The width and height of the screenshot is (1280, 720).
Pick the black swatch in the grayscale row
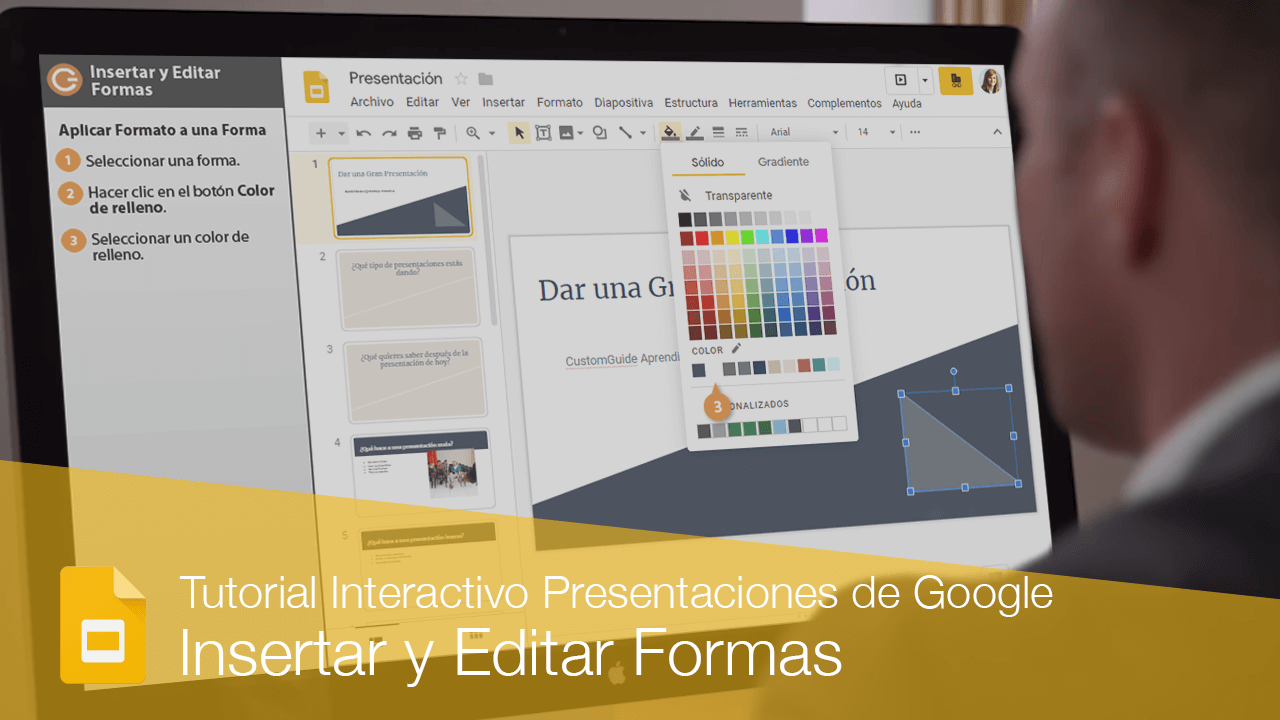pyautogui.click(x=685, y=219)
